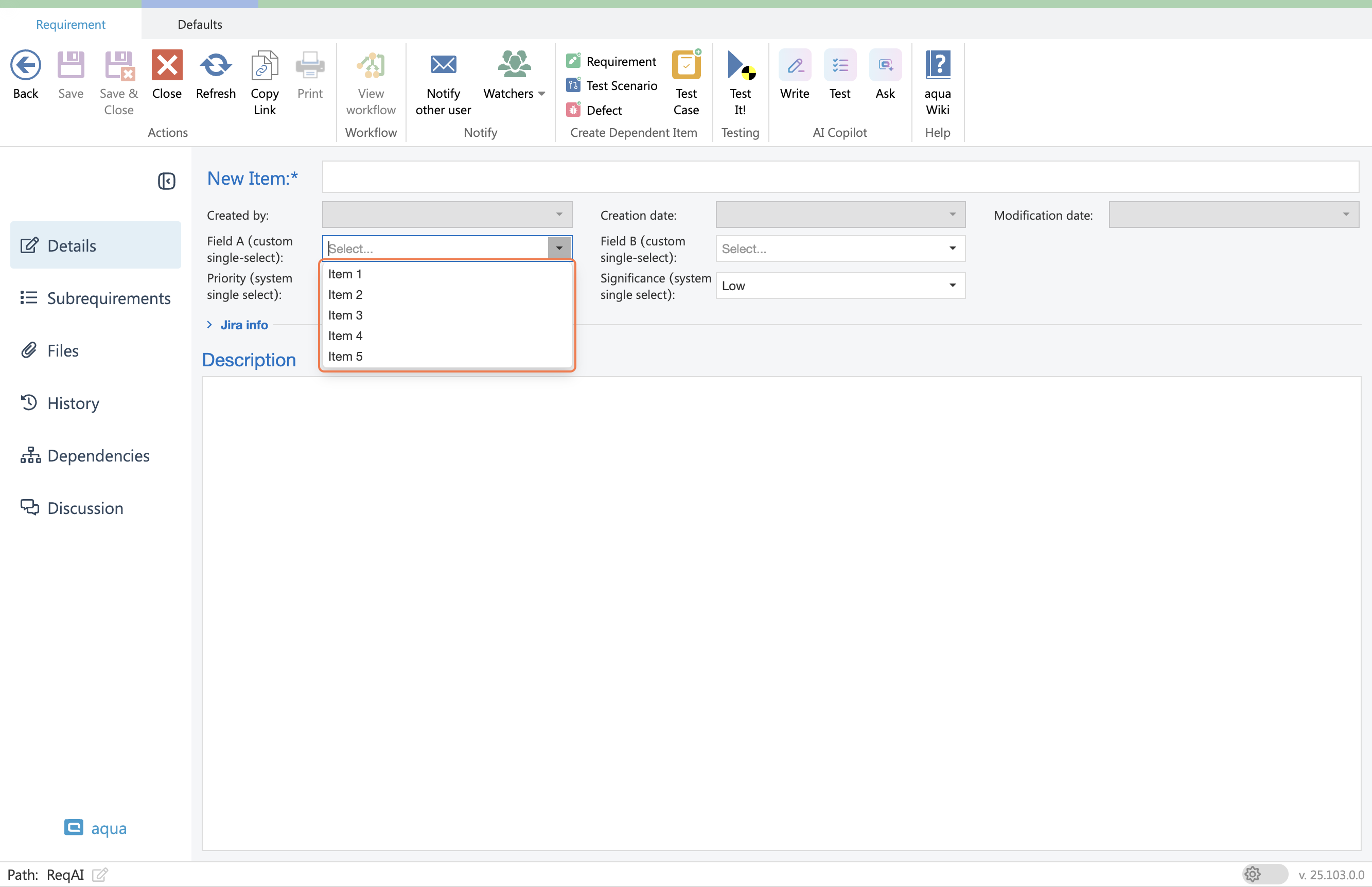Click the New Item name field
The height and width of the screenshot is (887, 1372).
pyautogui.click(x=840, y=177)
